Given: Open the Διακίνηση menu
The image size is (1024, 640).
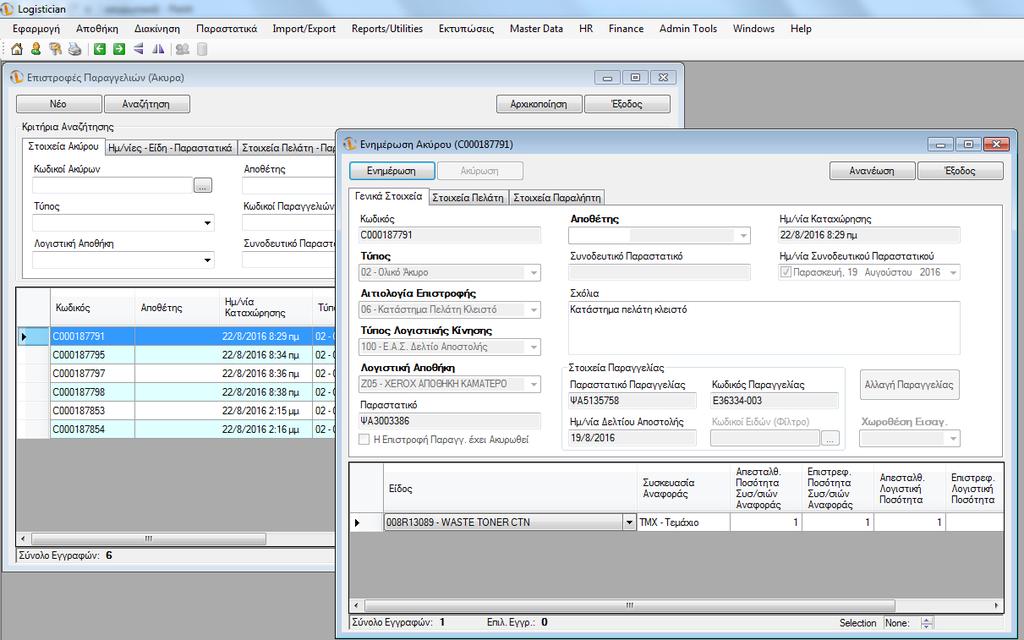Looking at the screenshot, I should click(157, 29).
